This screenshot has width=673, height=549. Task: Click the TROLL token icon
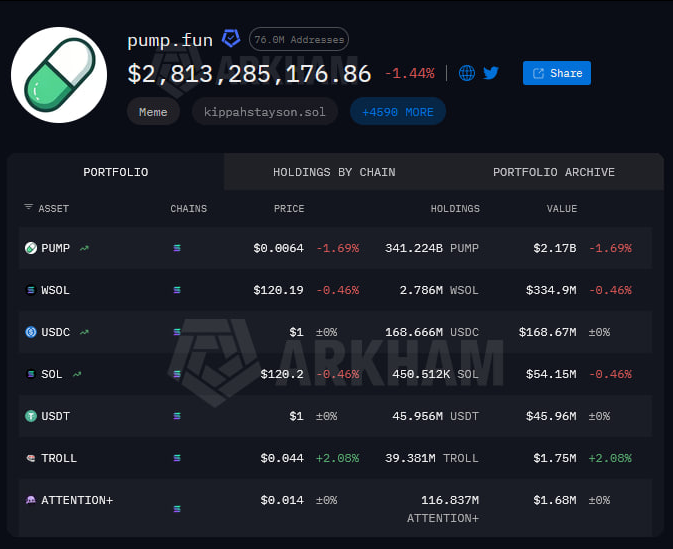point(31,458)
